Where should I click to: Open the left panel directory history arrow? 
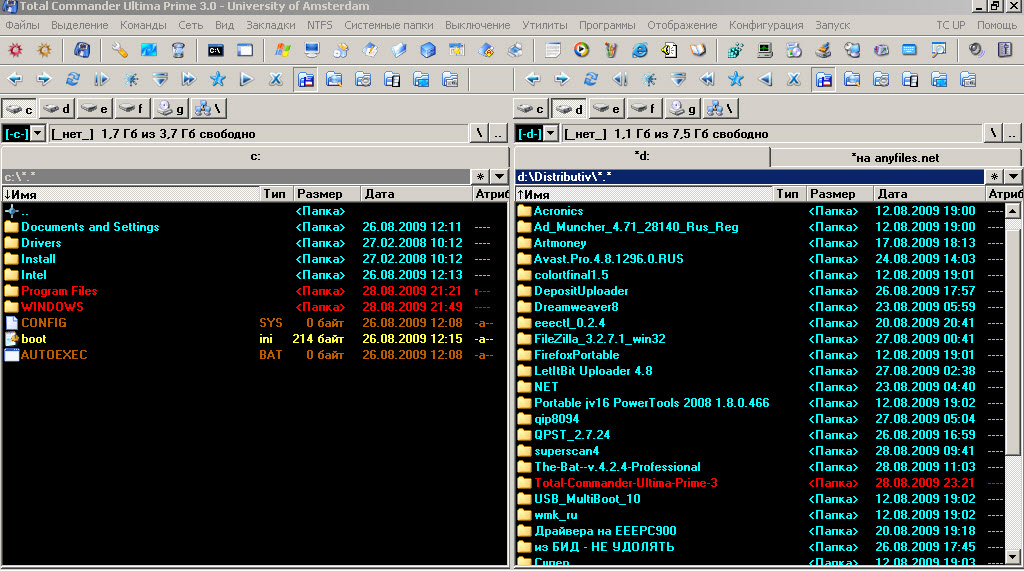[x=500, y=176]
